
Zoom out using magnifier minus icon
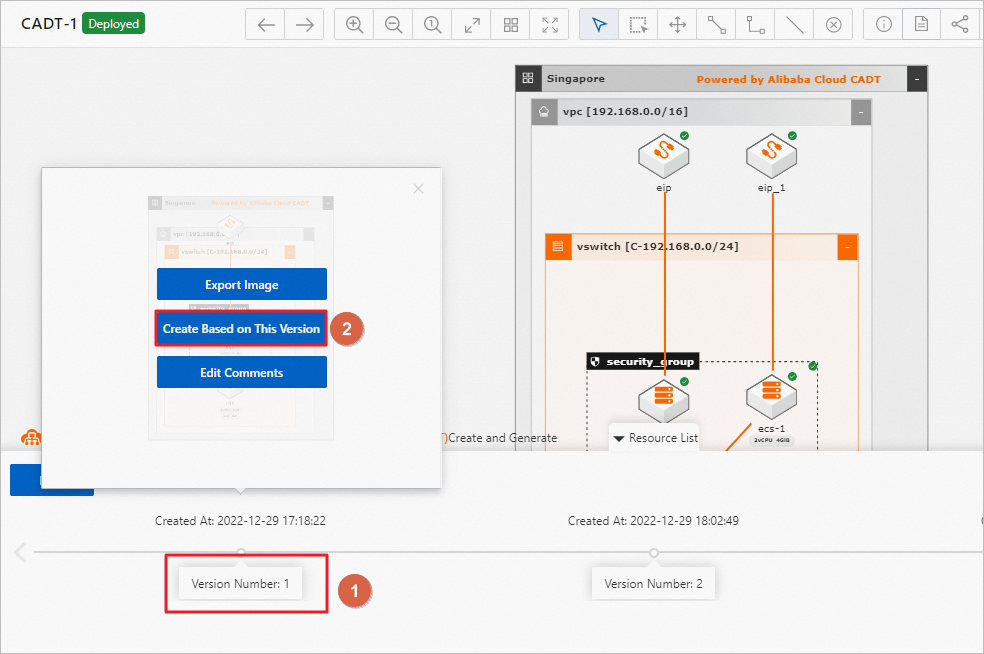393,24
